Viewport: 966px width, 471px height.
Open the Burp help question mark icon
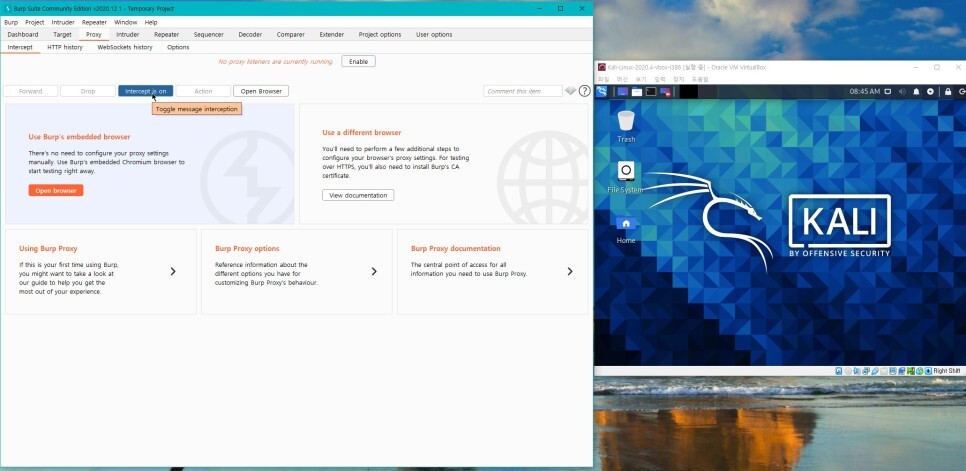(x=585, y=91)
